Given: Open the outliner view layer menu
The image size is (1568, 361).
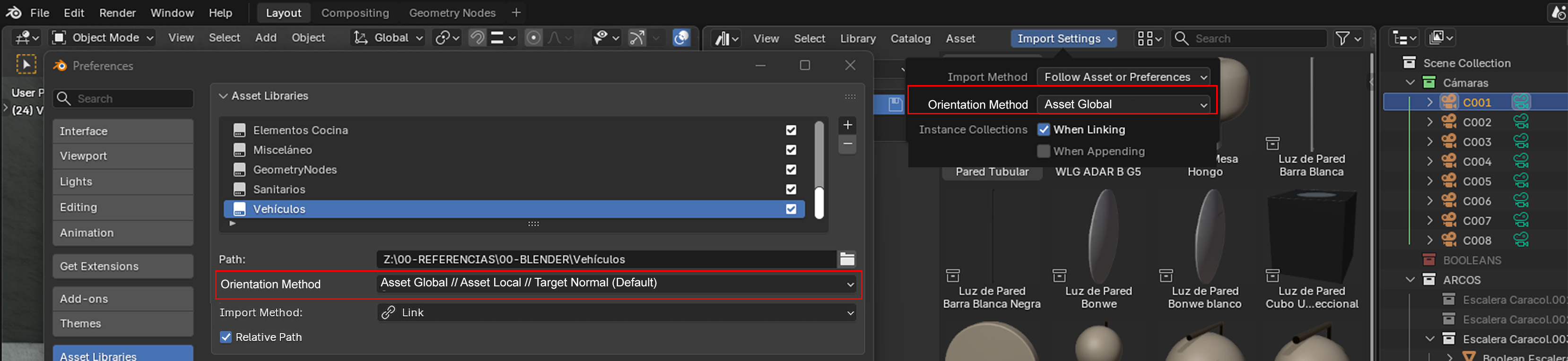Looking at the screenshot, I should (1441, 38).
